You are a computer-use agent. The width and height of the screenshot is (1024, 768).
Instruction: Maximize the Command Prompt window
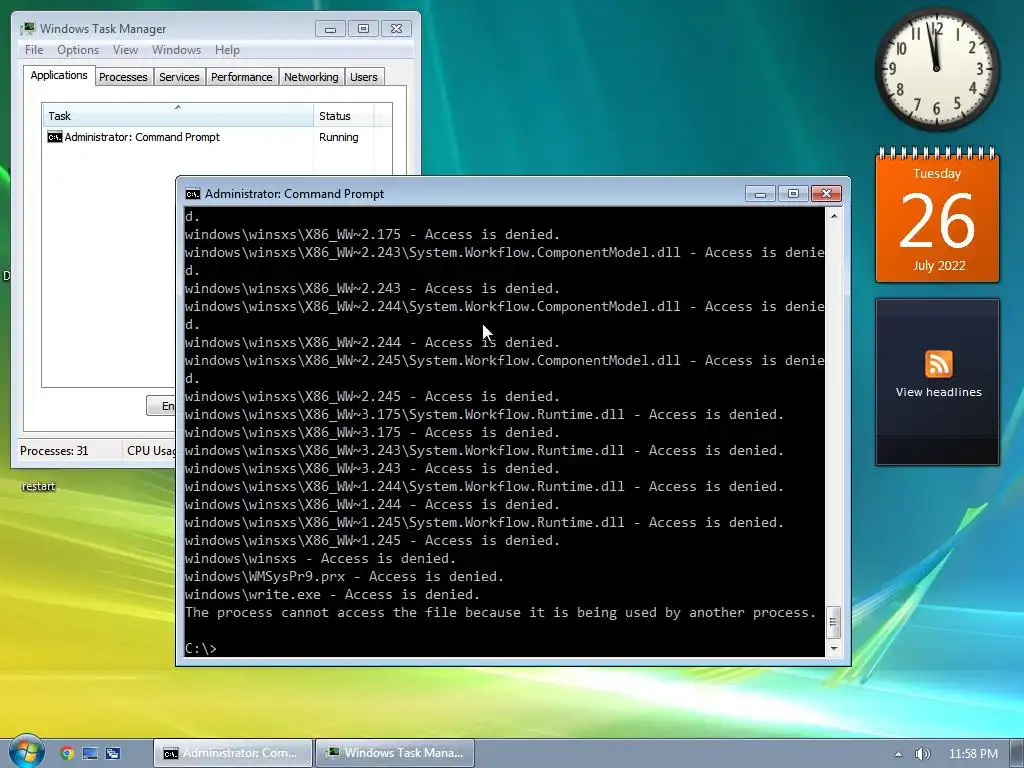point(793,194)
